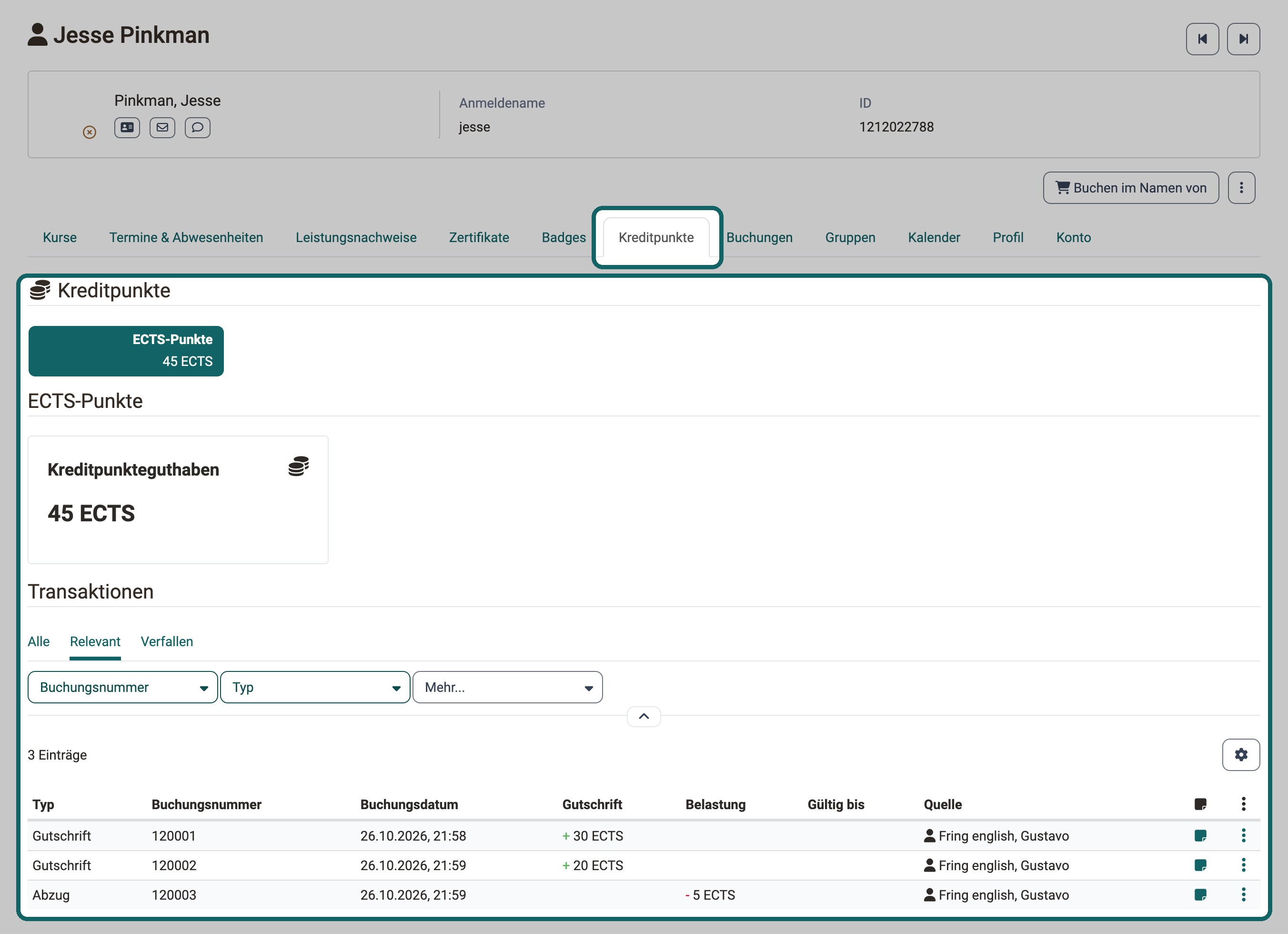
Task: Open table settings gear icon
Action: (1241, 754)
